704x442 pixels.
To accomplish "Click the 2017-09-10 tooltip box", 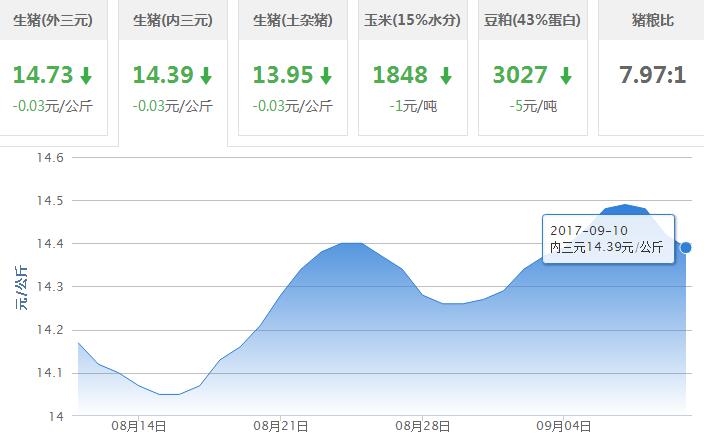I will (x=608, y=239).
